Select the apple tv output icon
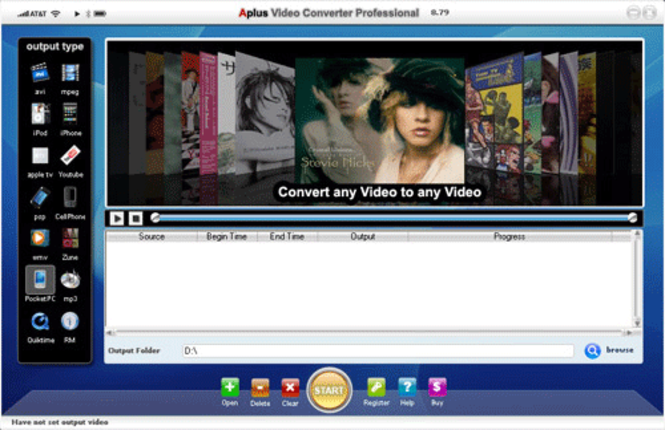 coord(40,156)
